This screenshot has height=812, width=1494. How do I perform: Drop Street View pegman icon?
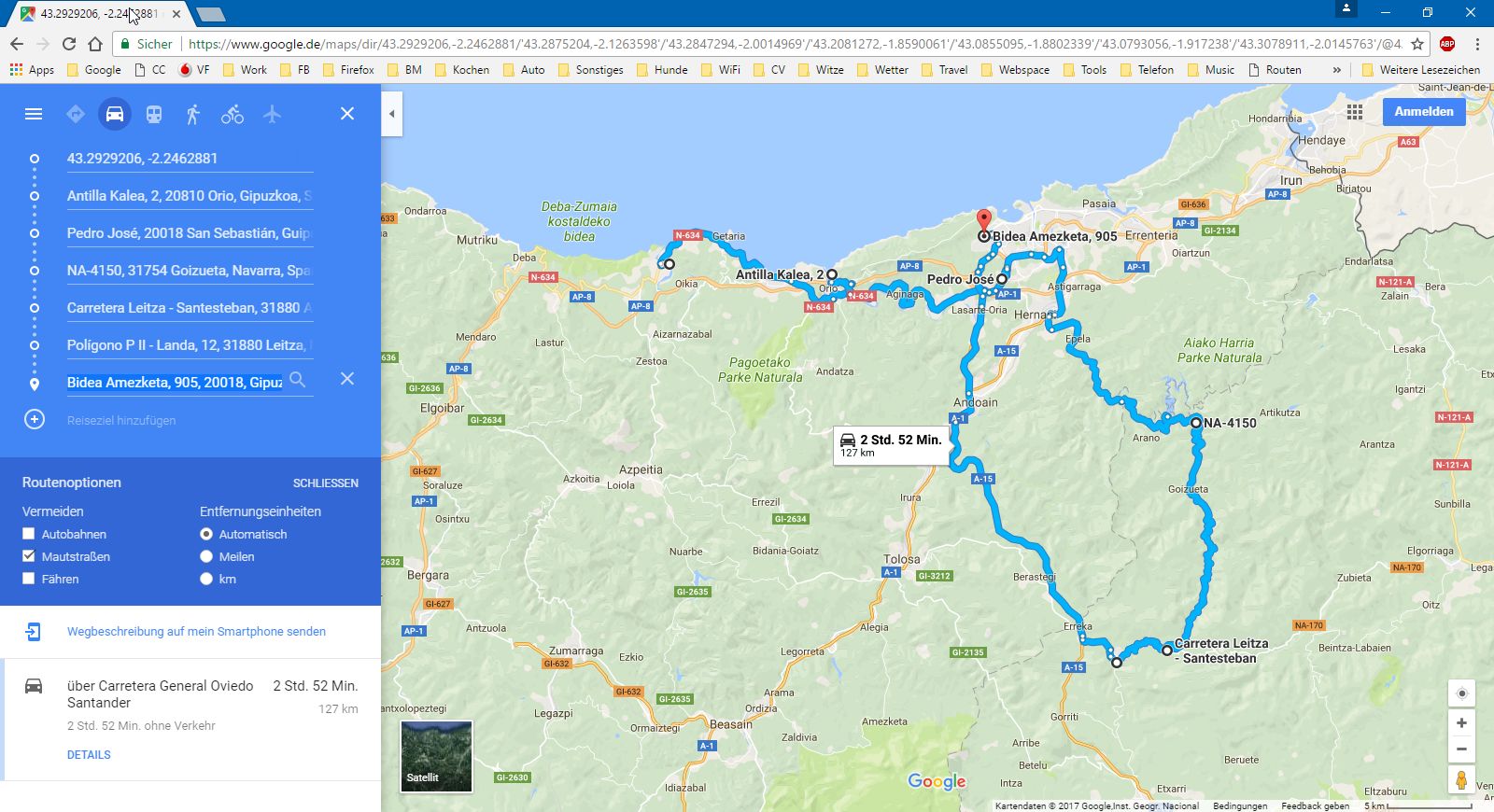[x=1461, y=780]
